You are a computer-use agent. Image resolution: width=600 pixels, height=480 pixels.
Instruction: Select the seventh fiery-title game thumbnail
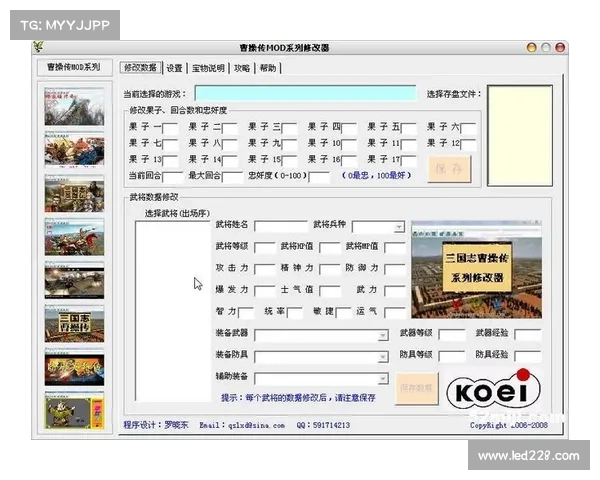point(74,367)
